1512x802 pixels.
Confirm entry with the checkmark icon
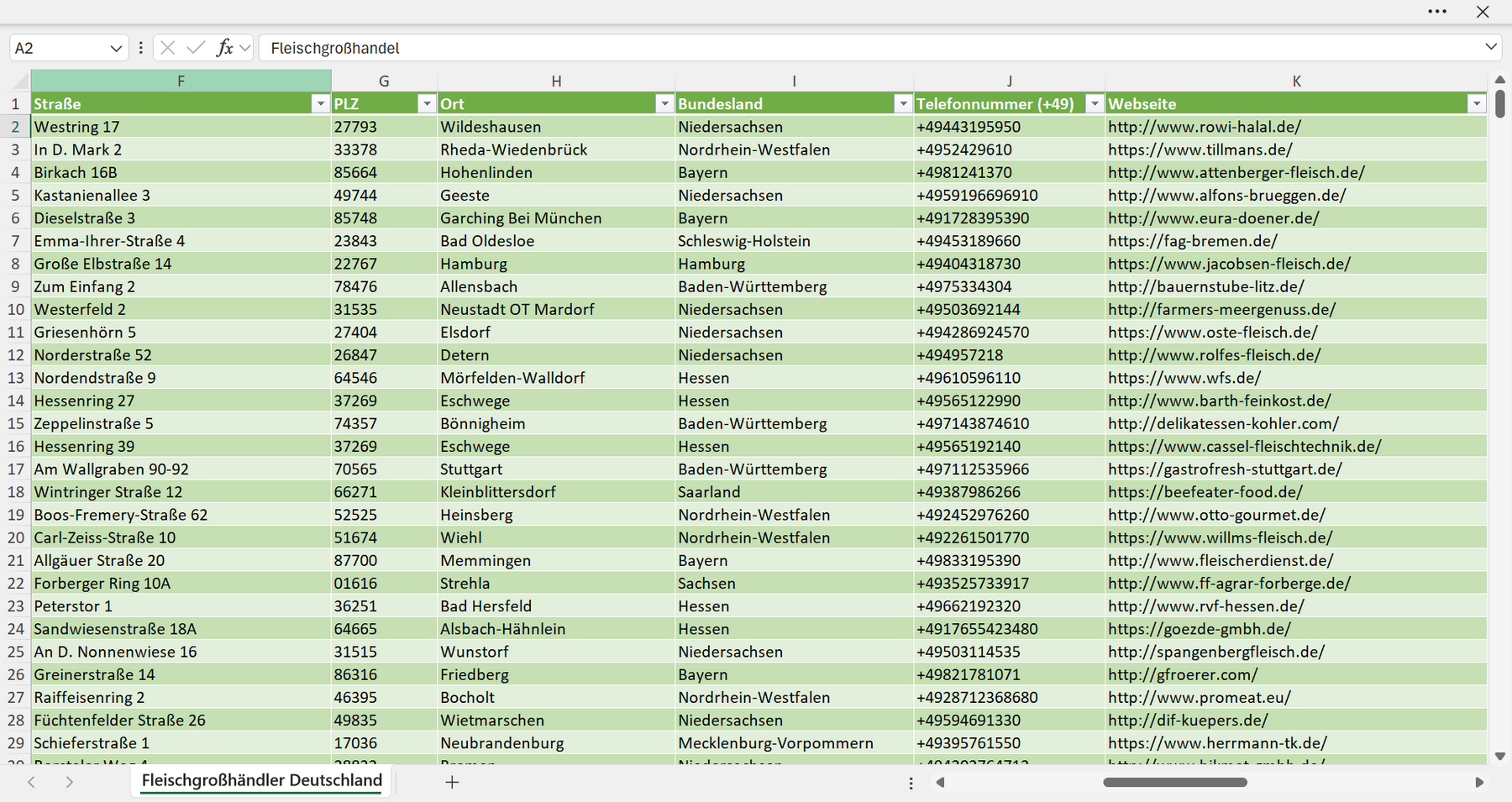(196, 48)
